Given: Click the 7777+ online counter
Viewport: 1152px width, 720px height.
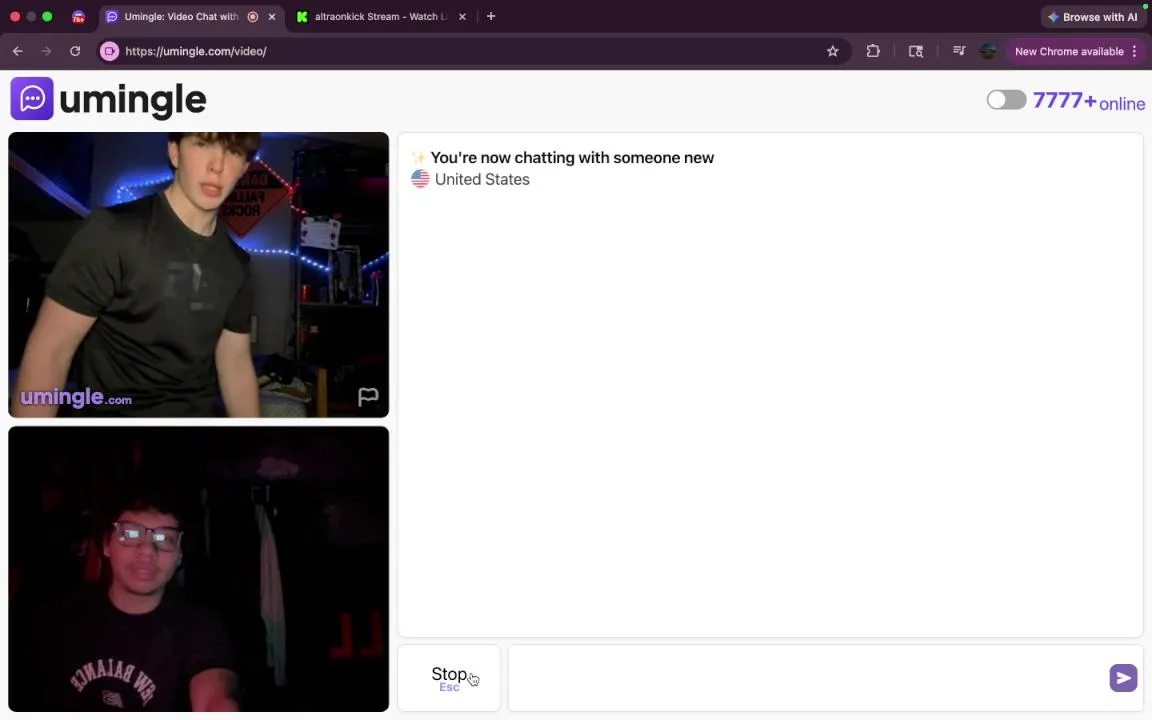Looking at the screenshot, I should click(1089, 101).
